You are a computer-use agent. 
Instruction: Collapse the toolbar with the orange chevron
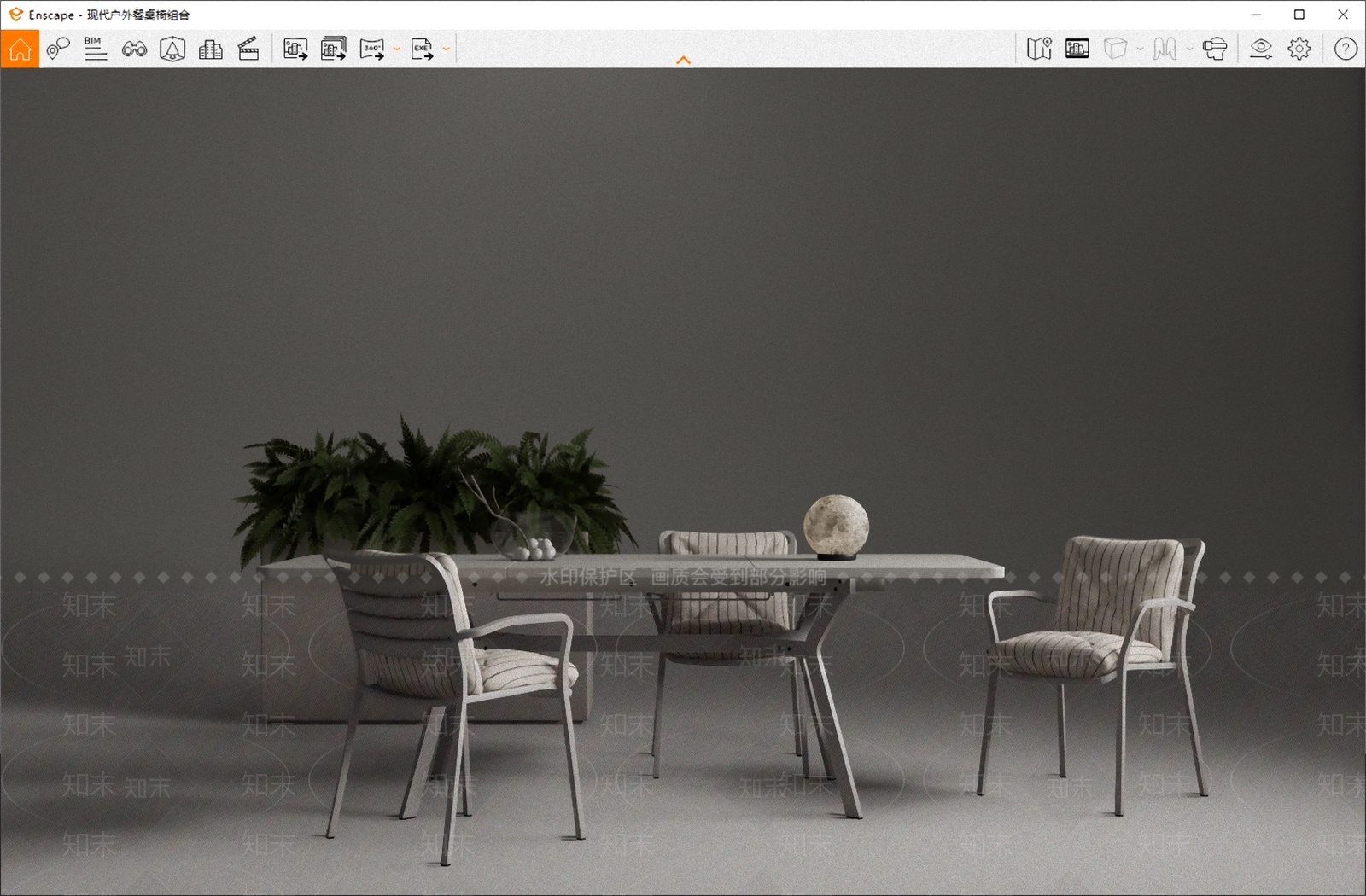683,60
